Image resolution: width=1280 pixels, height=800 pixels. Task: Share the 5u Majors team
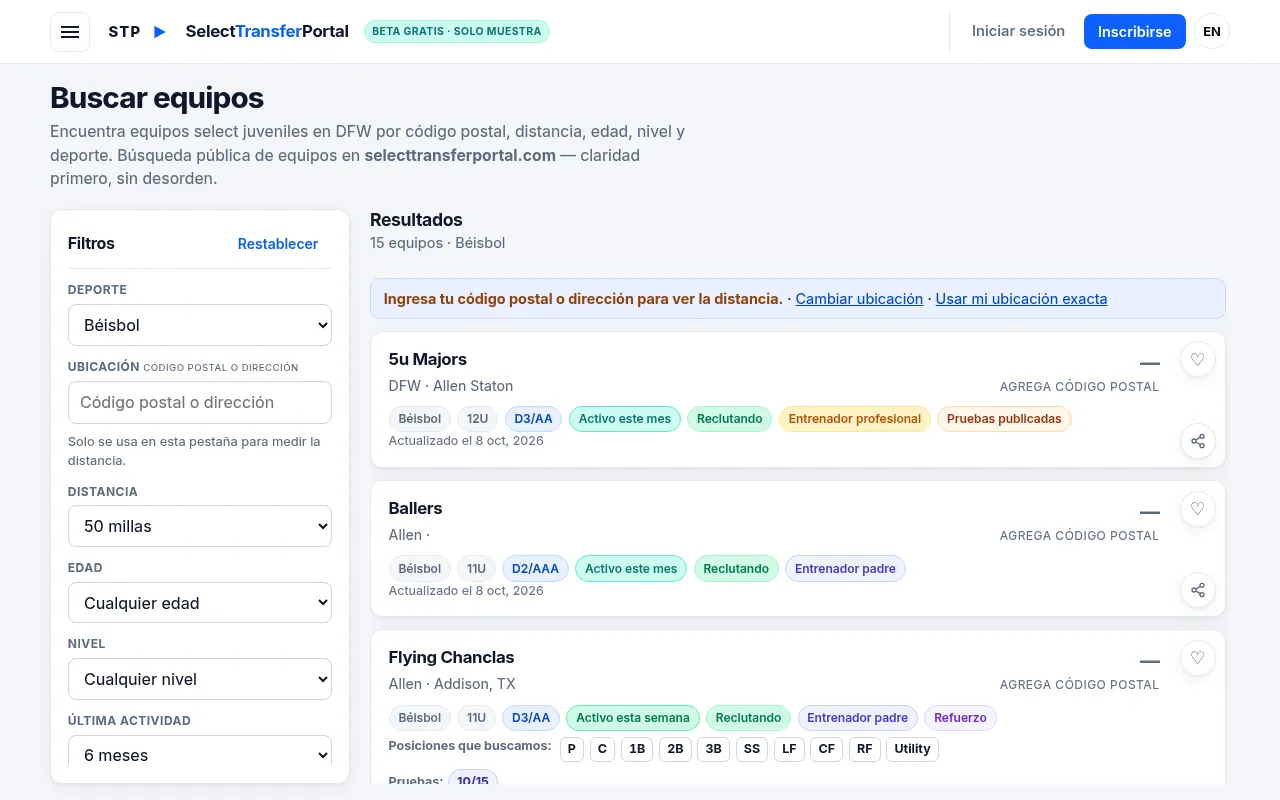click(1198, 441)
